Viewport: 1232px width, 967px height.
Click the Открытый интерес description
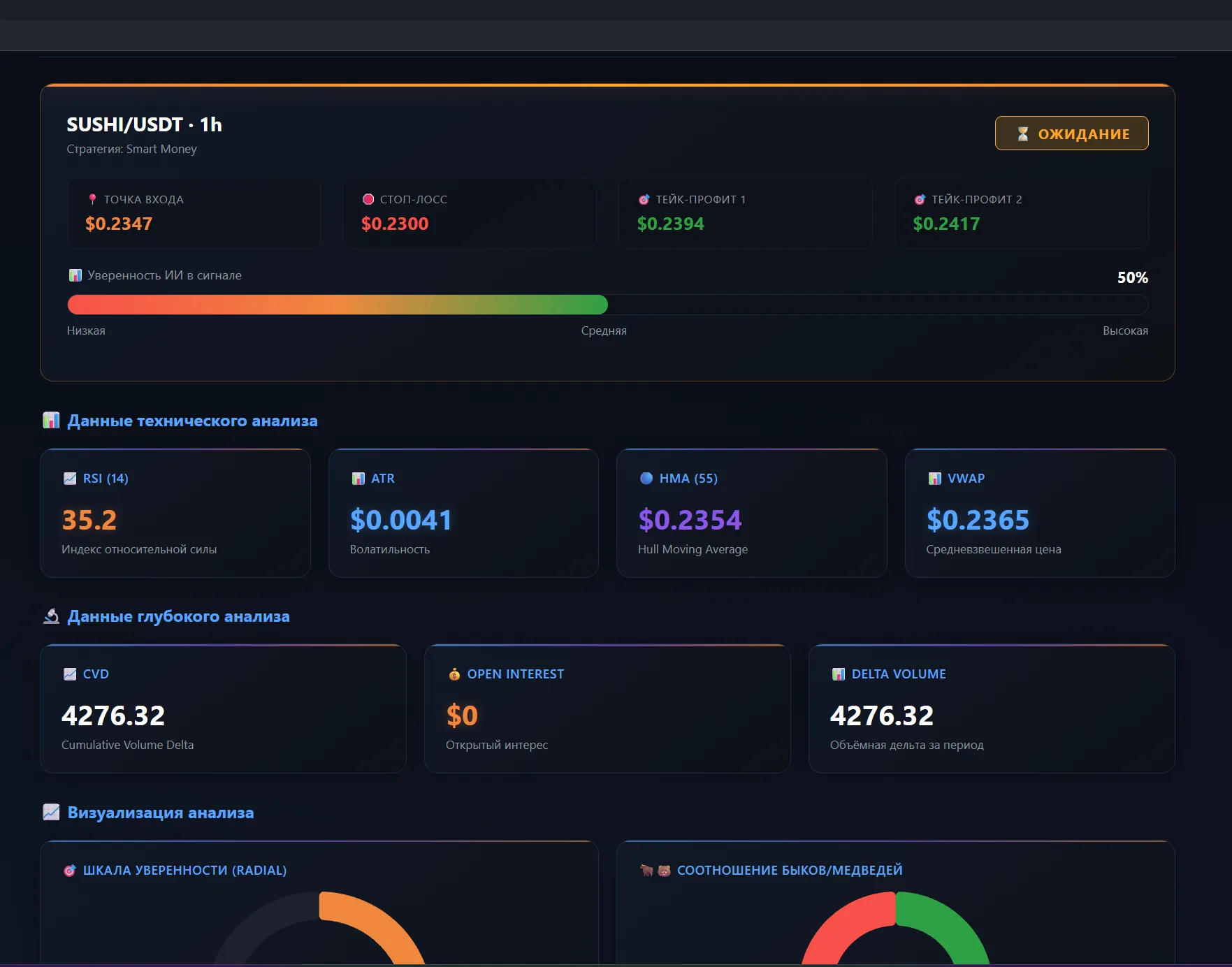pyautogui.click(x=497, y=745)
